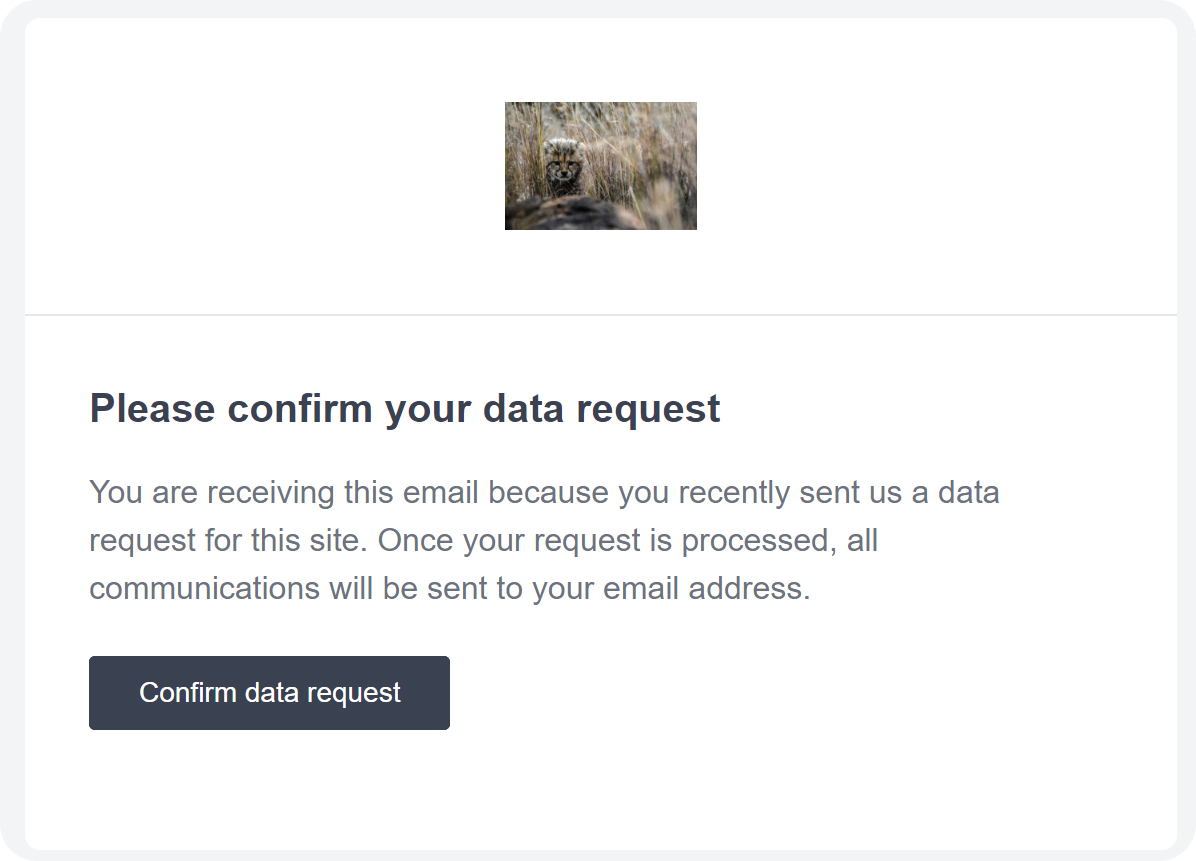The height and width of the screenshot is (861, 1196).
Task: Click the first line starting 'You are receiving'
Action: [544, 492]
